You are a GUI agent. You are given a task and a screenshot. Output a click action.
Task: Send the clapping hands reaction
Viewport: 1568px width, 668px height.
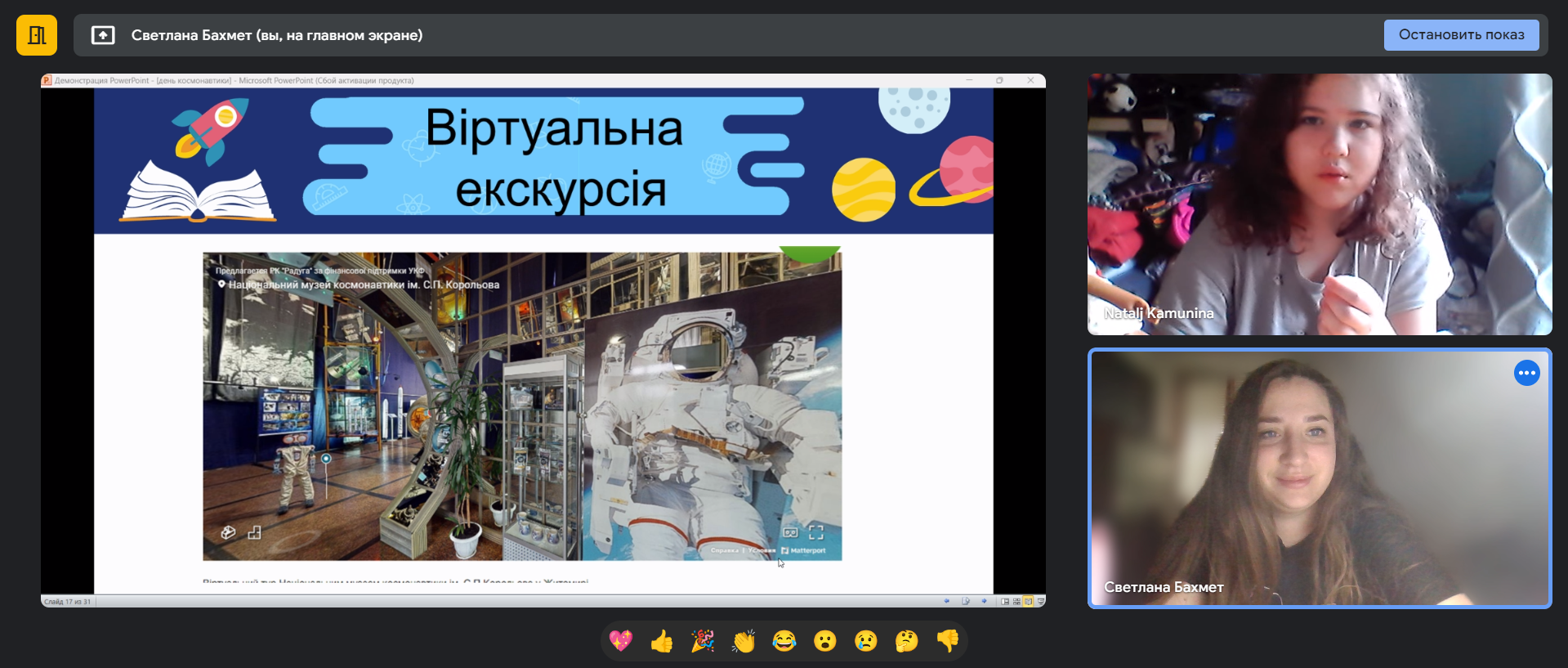[x=744, y=641]
